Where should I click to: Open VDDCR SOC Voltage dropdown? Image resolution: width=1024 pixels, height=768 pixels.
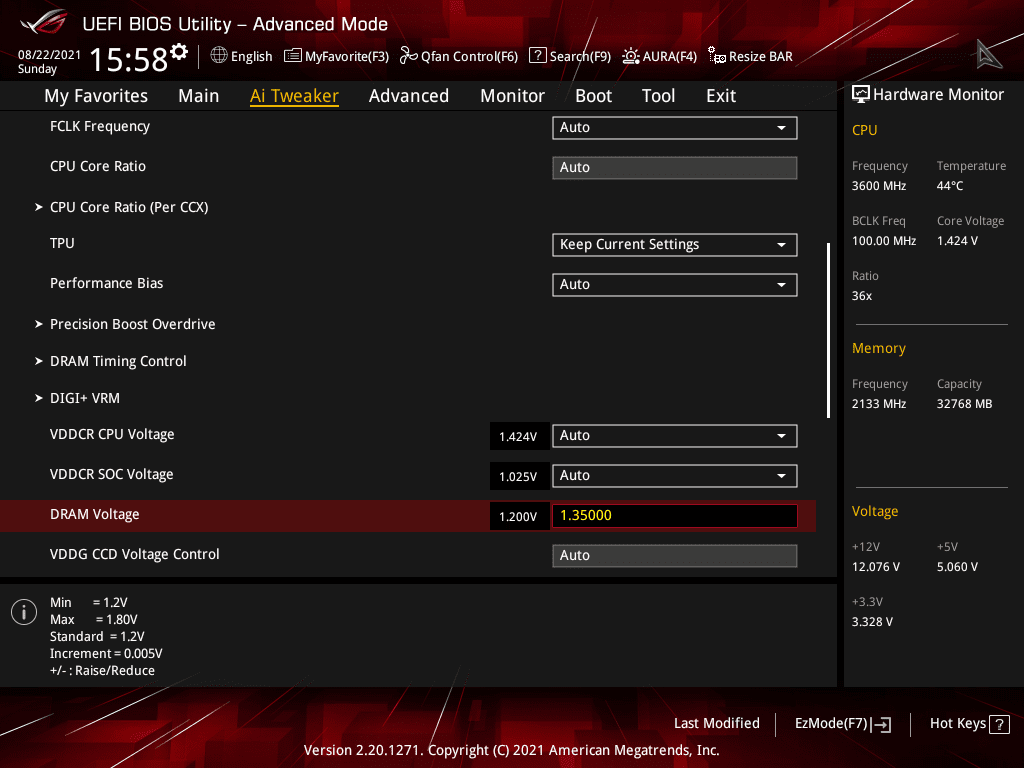tap(675, 475)
